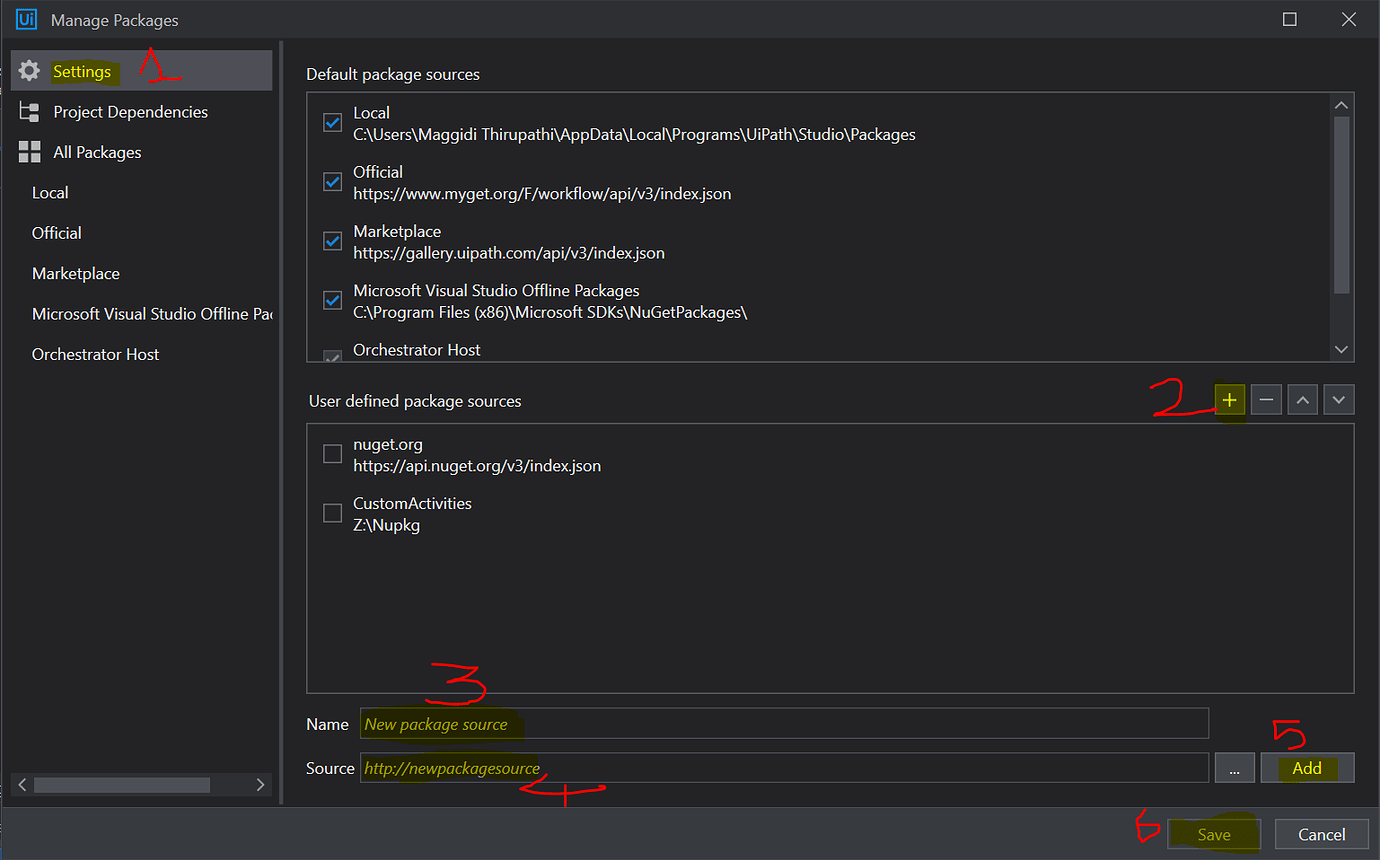Uncheck the Official package source
The width and height of the screenshot is (1380, 860).
click(333, 182)
